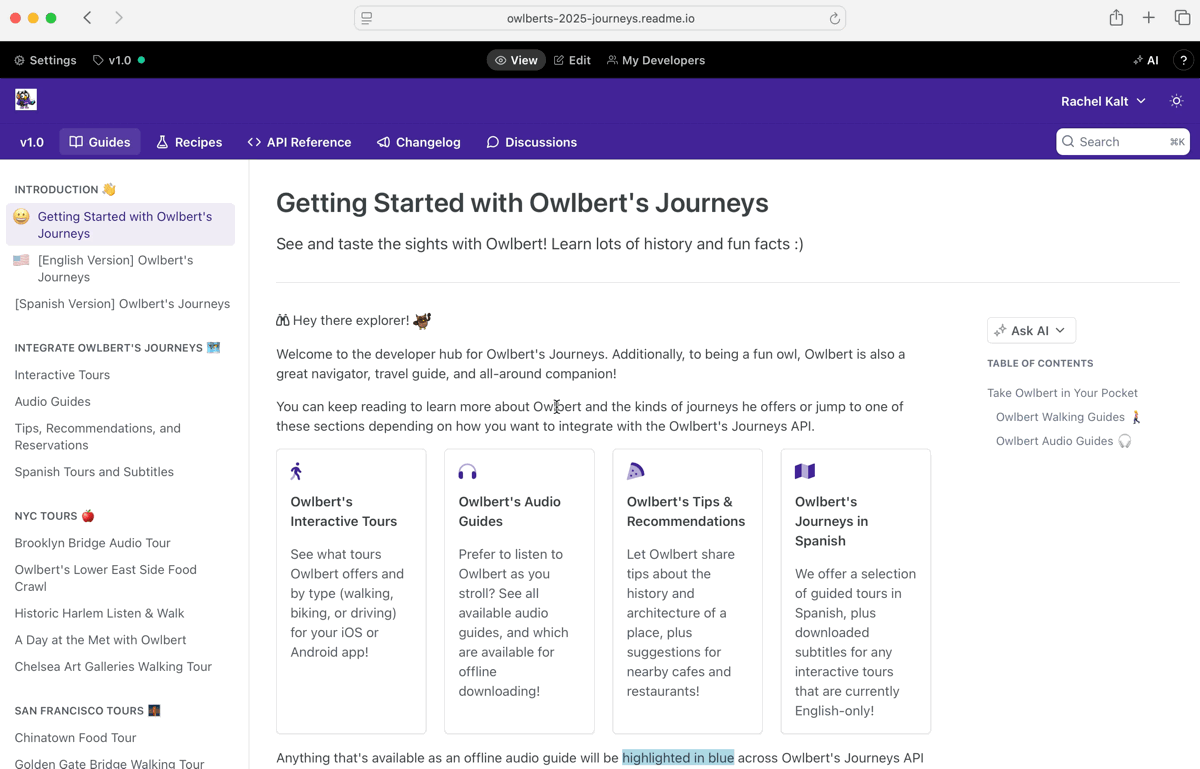Jump to Owlbert Audio Guides in table of contents
The width and height of the screenshot is (1200, 769).
click(x=1064, y=441)
